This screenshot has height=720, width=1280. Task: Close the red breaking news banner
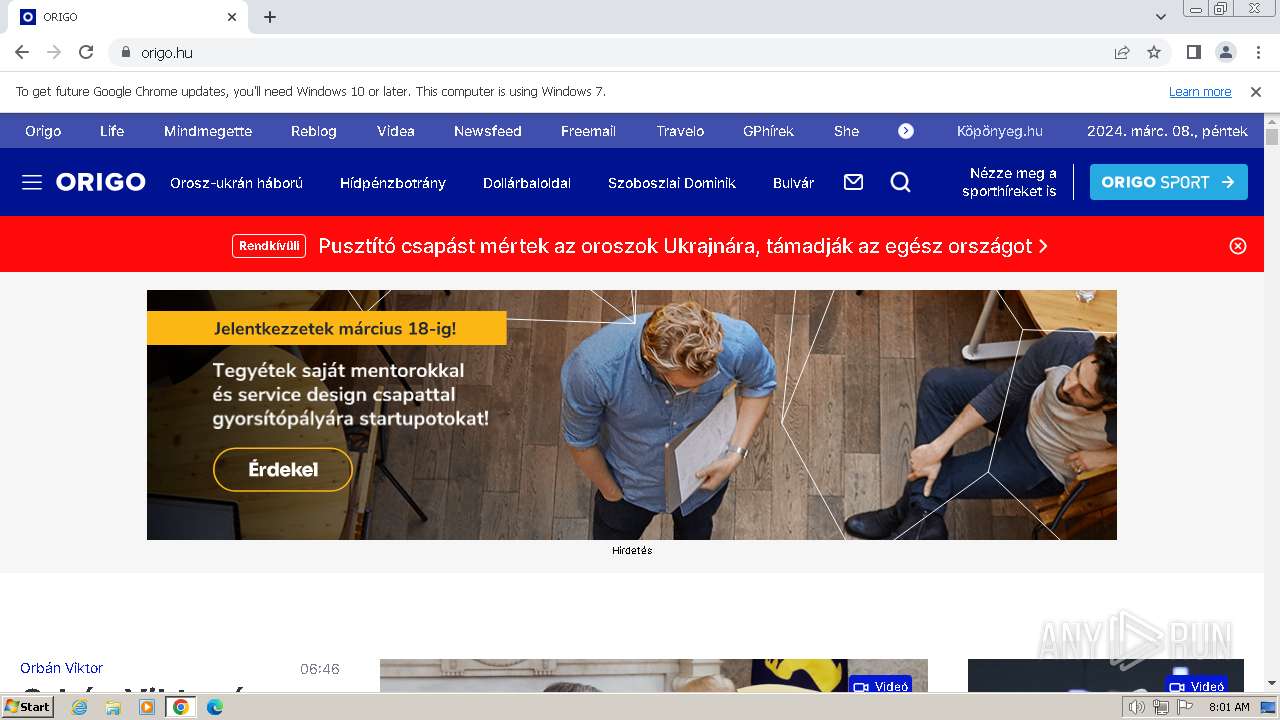point(1238,246)
